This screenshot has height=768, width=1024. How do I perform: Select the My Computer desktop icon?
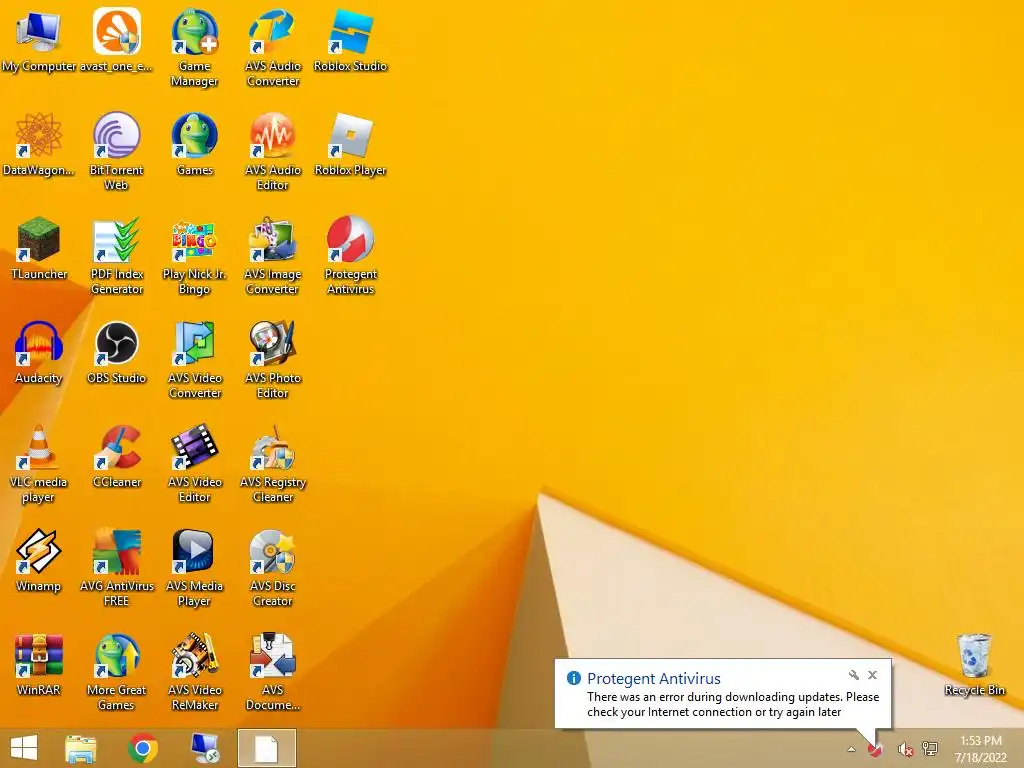click(39, 40)
